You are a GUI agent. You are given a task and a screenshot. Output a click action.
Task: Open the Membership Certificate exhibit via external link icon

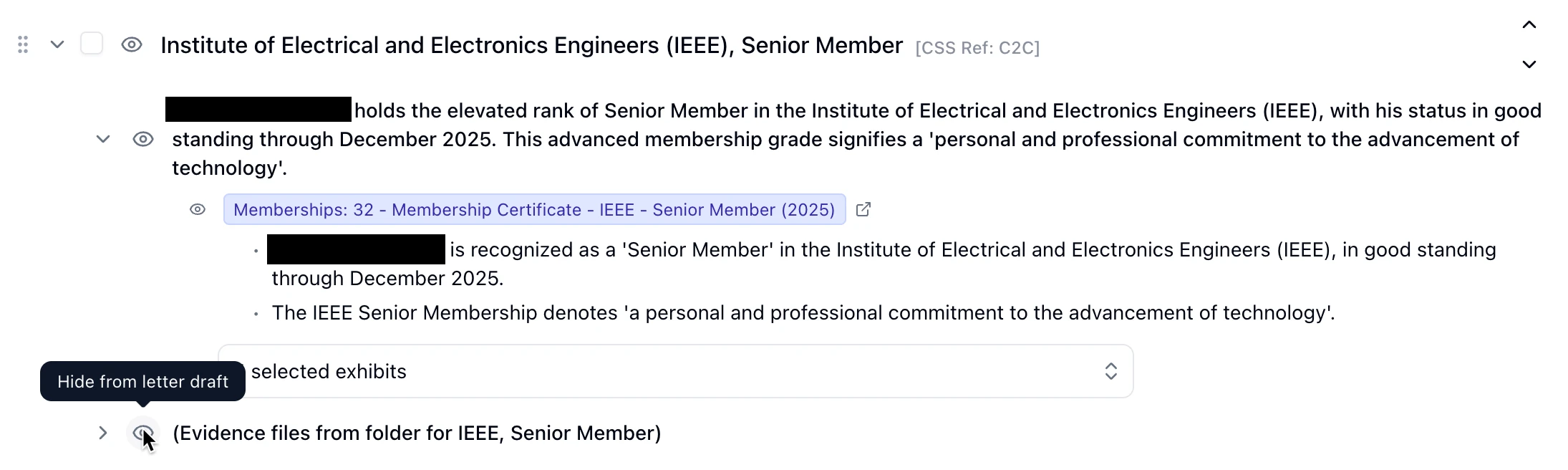click(x=863, y=209)
